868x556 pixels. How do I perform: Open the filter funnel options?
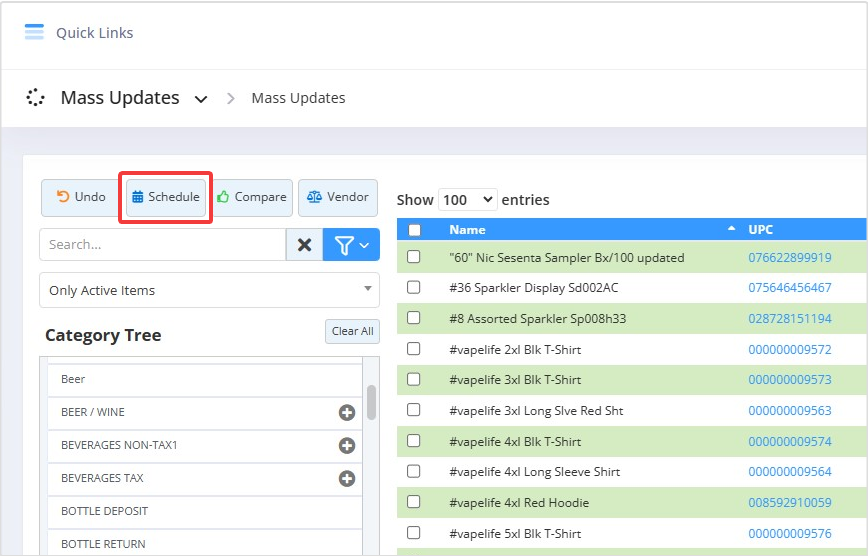coord(351,245)
